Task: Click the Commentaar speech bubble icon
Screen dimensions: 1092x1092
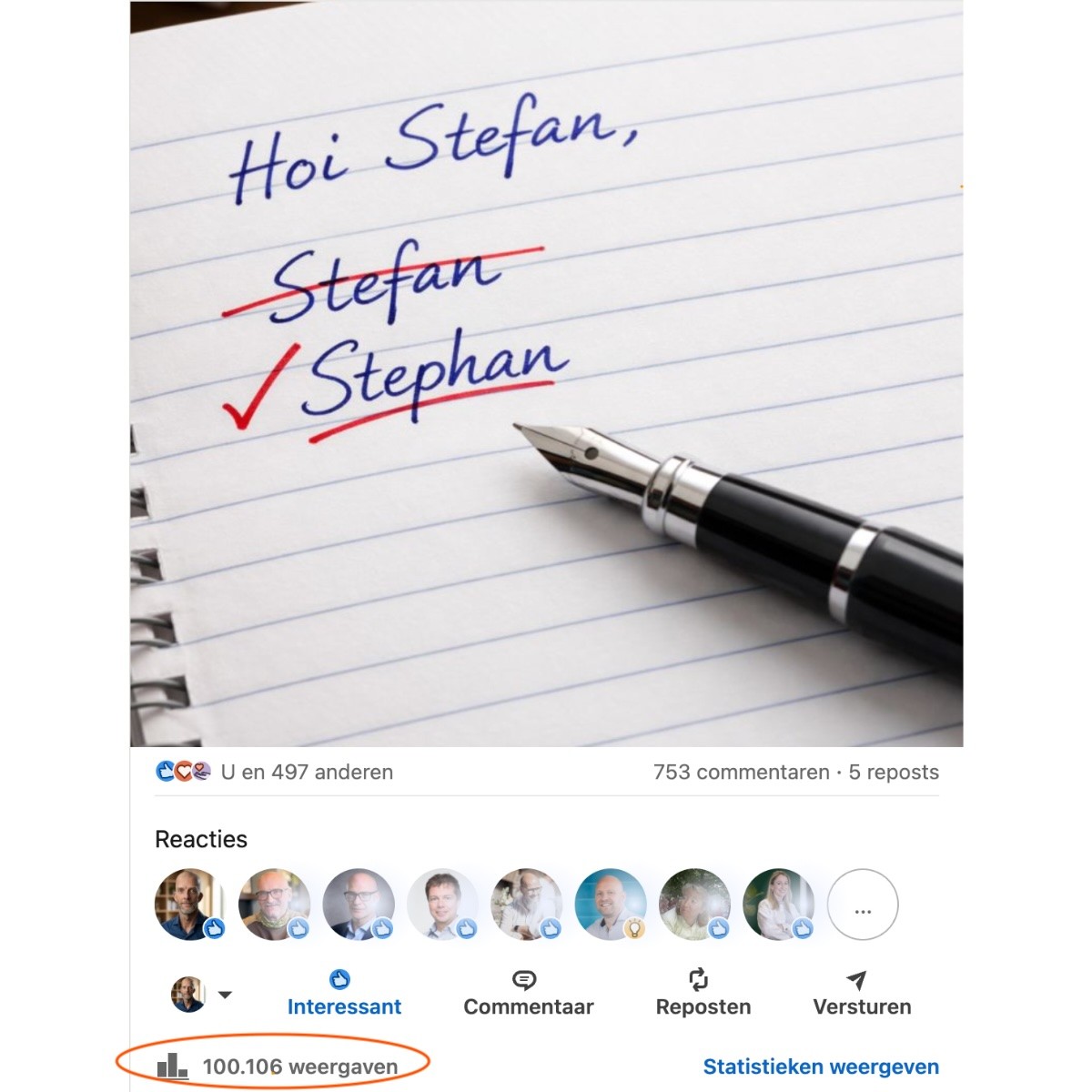Action: coord(524,980)
